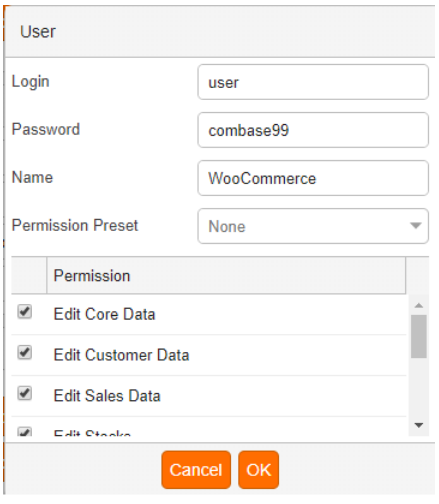Click the Login input field

click(x=313, y=82)
